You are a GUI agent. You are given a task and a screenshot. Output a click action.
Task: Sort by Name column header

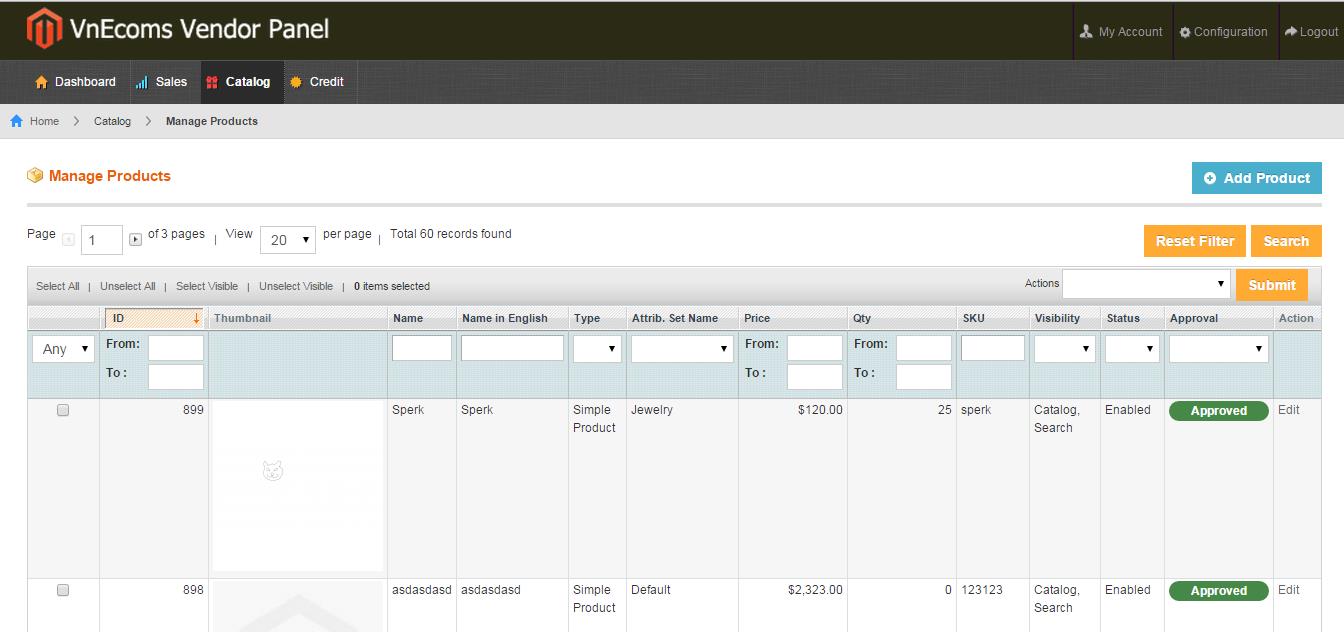tap(408, 318)
